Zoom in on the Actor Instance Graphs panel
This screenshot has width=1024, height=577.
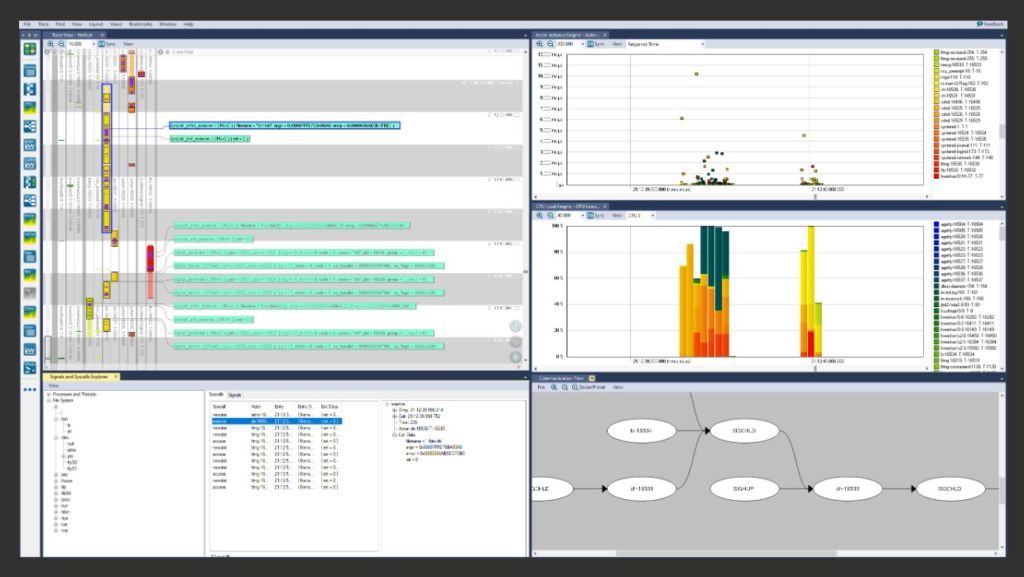pos(539,44)
